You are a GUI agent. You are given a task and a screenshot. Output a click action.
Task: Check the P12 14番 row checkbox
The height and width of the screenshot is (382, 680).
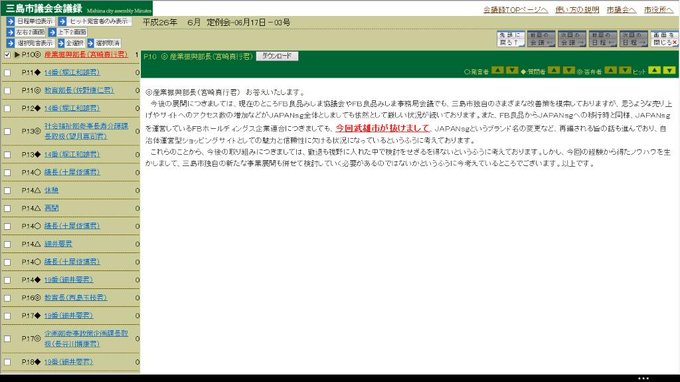pyautogui.click(x=7, y=108)
